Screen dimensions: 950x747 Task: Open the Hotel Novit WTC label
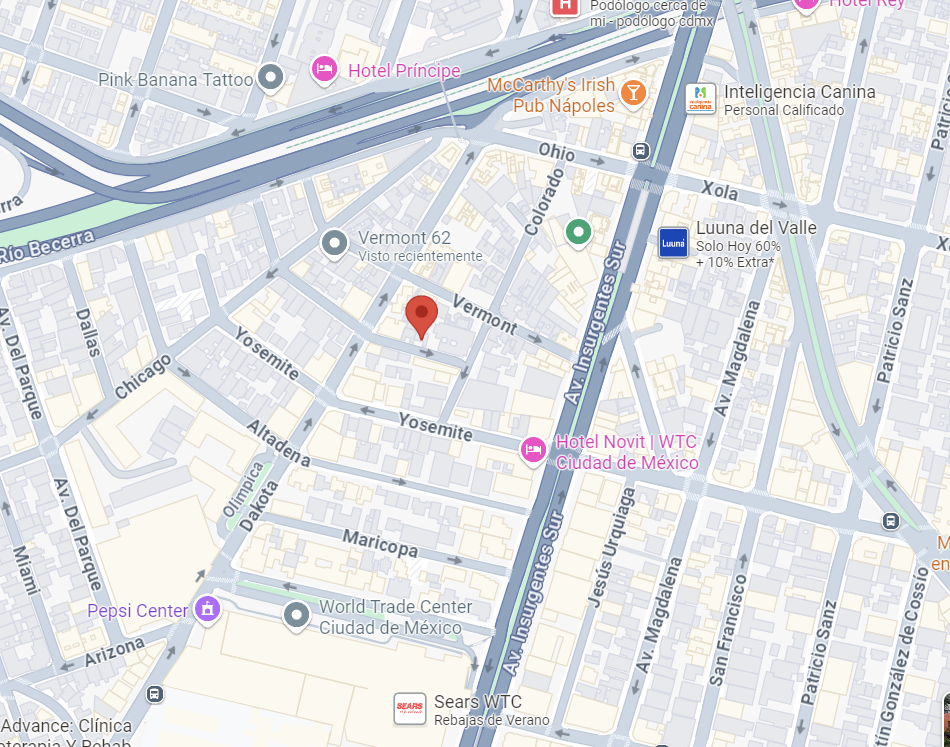pos(627,452)
